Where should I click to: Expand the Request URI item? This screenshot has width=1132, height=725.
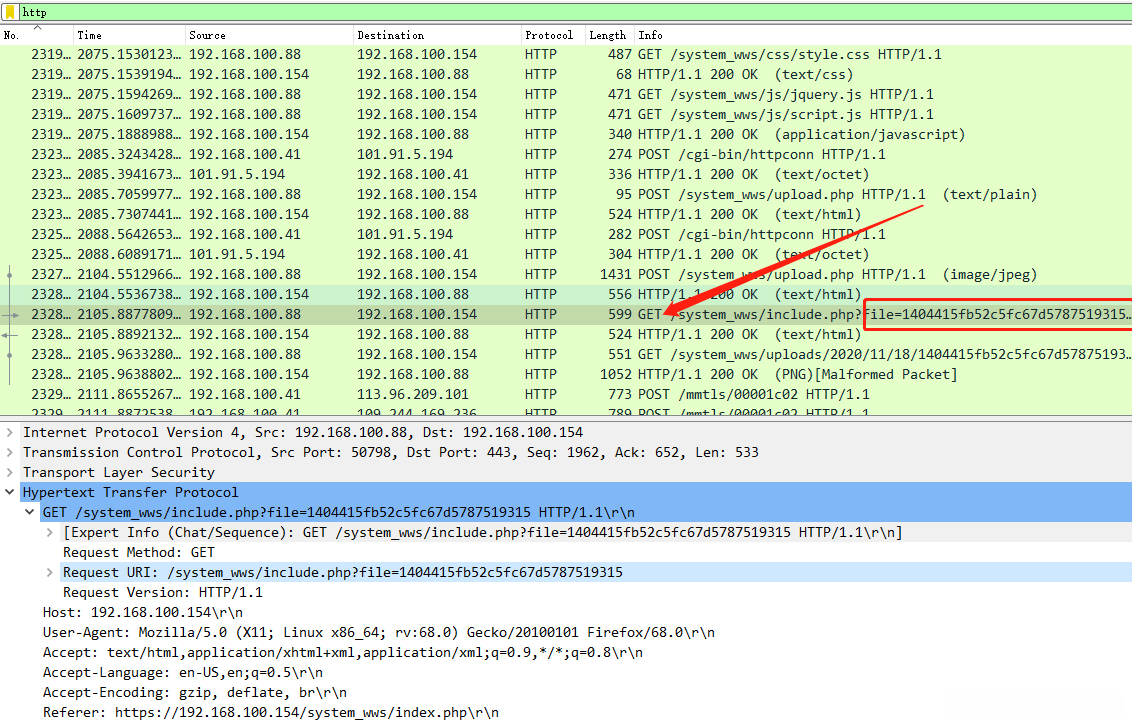click(x=49, y=573)
